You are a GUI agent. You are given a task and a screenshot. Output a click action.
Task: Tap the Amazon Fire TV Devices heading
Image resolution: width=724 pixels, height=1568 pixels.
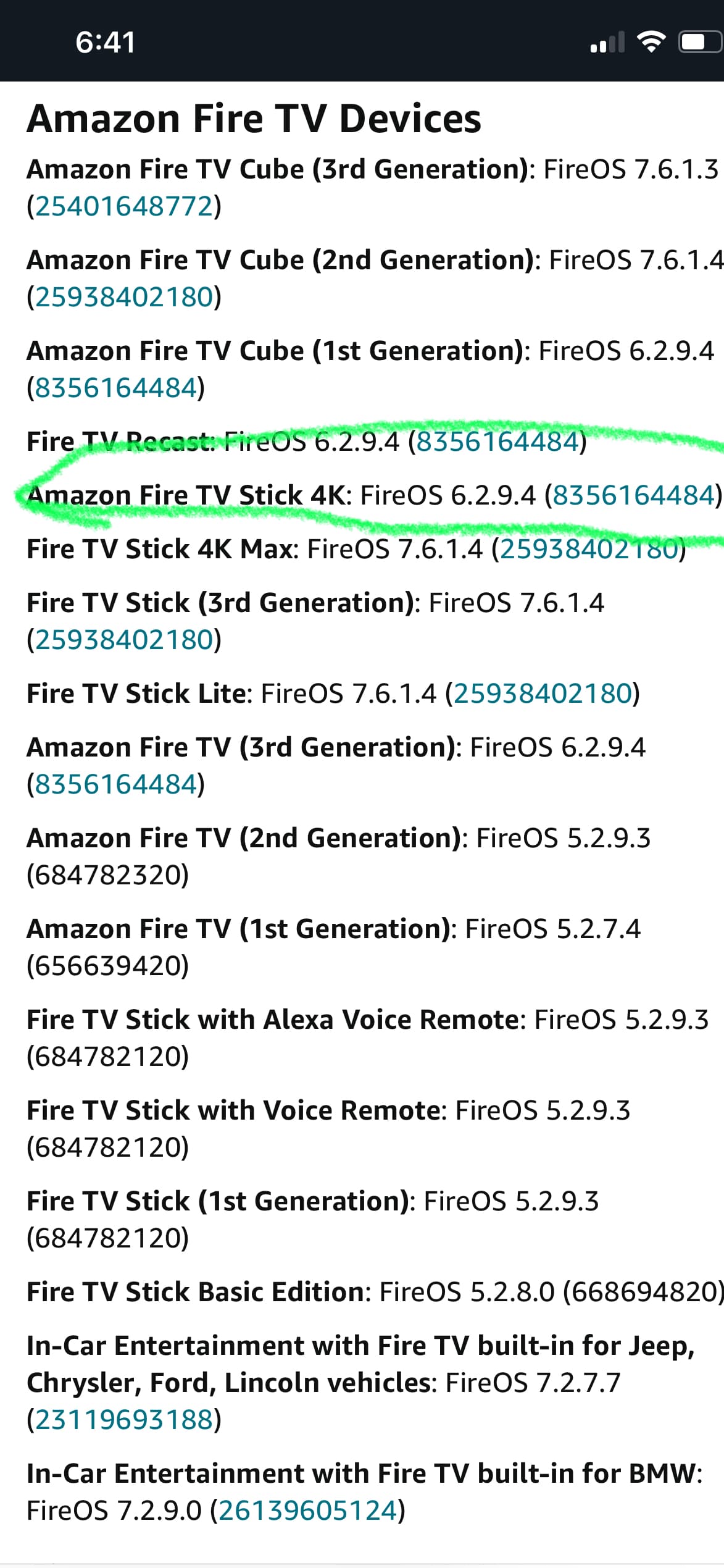point(254,119)
